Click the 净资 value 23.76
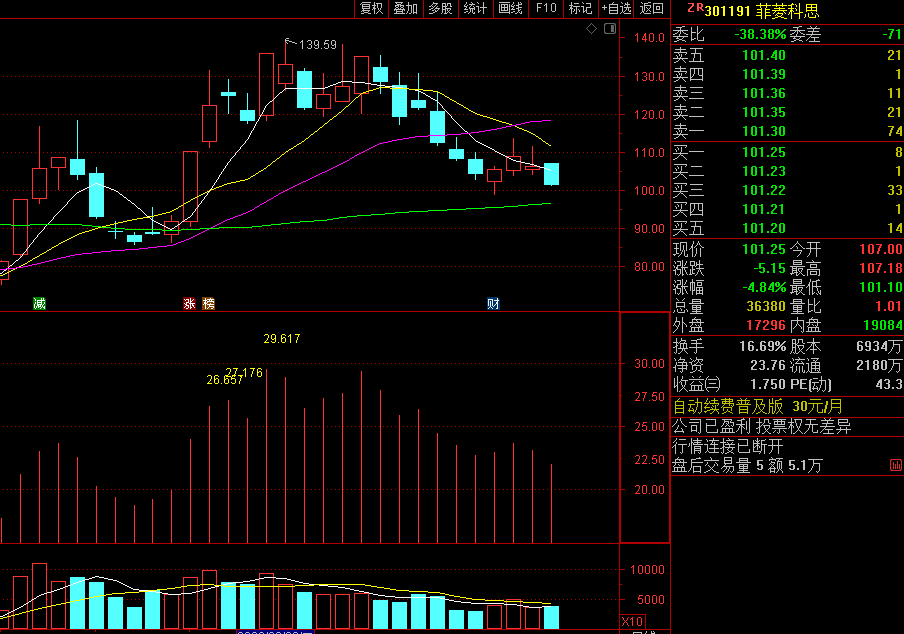904x634 pixels. click(x=768, y=365)
